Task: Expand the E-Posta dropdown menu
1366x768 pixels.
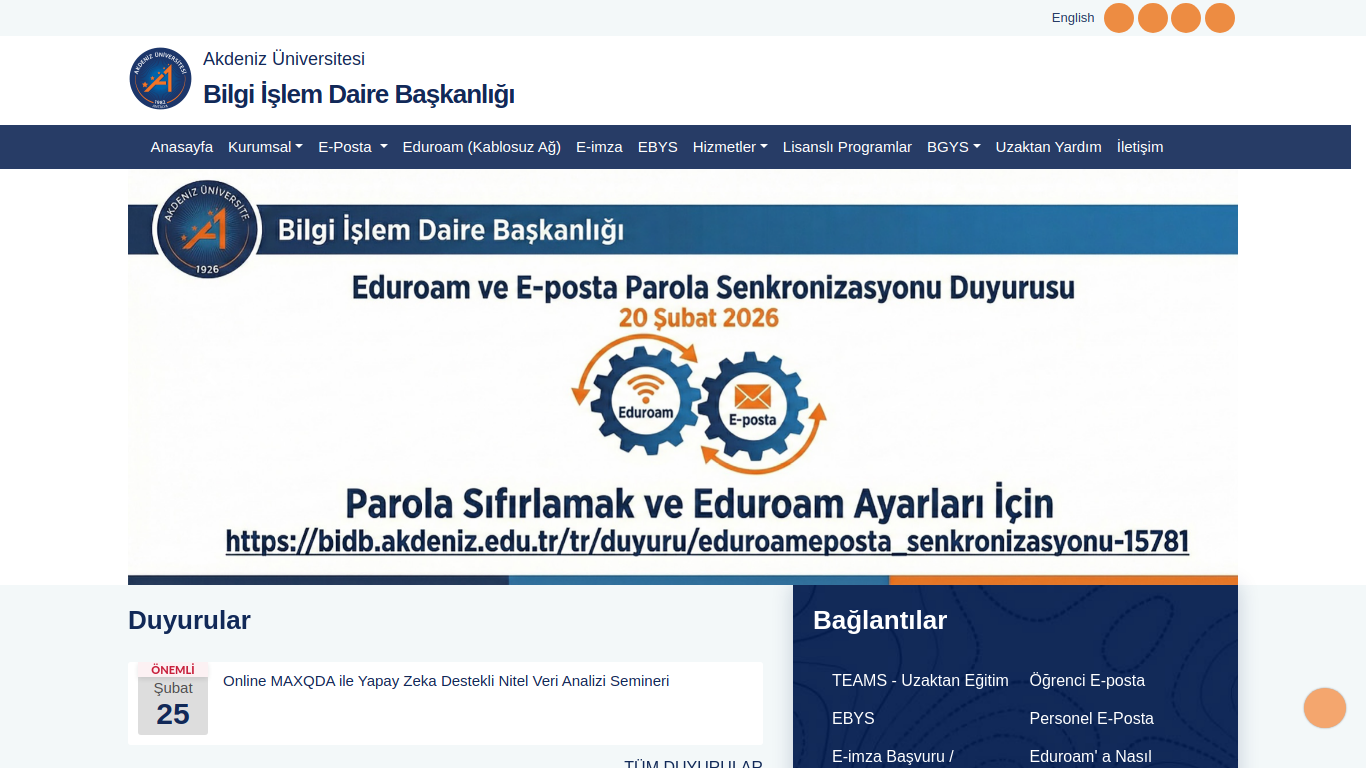Action: click(x=353, y=147)
